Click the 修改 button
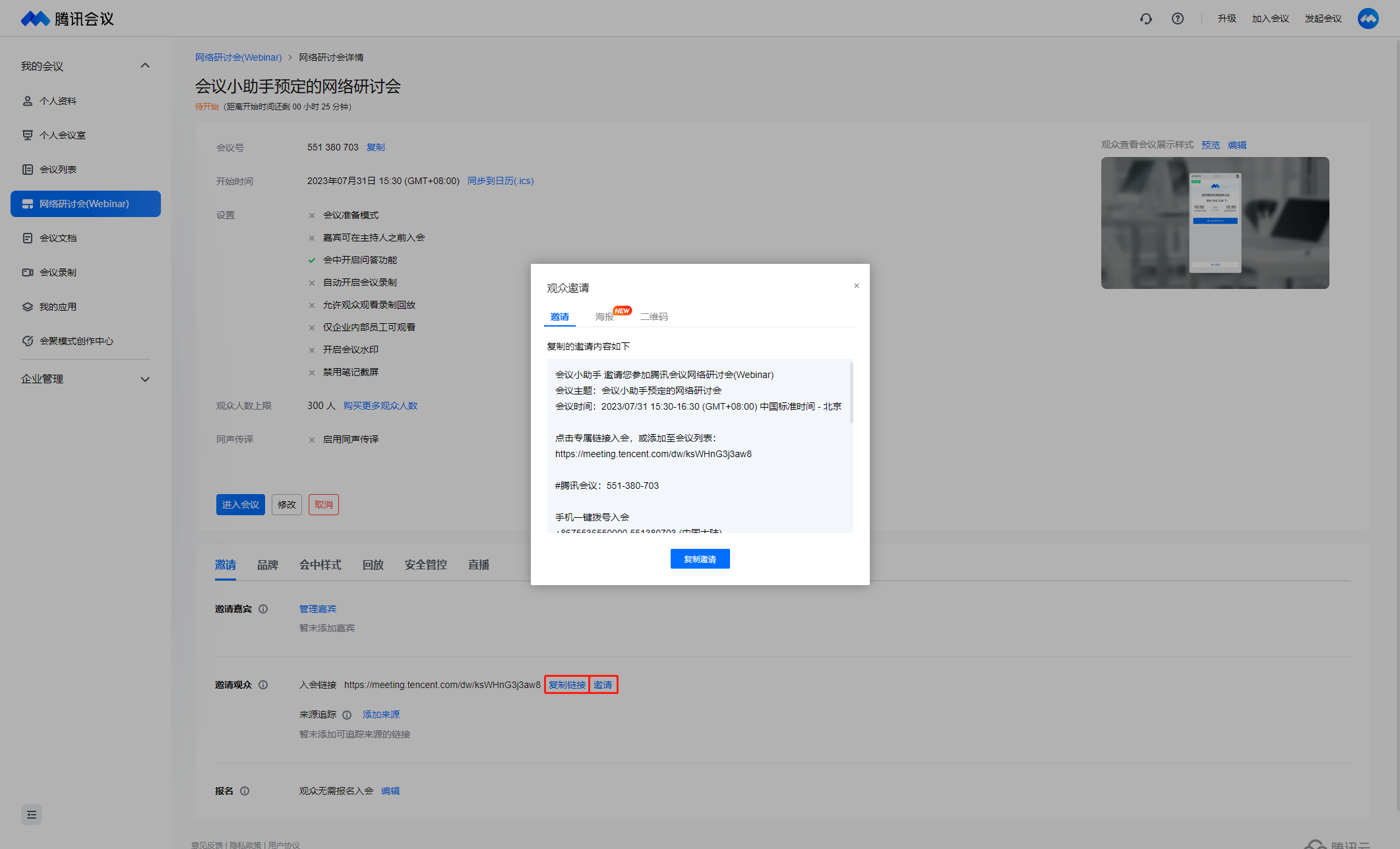This screenshot has width=1400, height=849. 287,505
